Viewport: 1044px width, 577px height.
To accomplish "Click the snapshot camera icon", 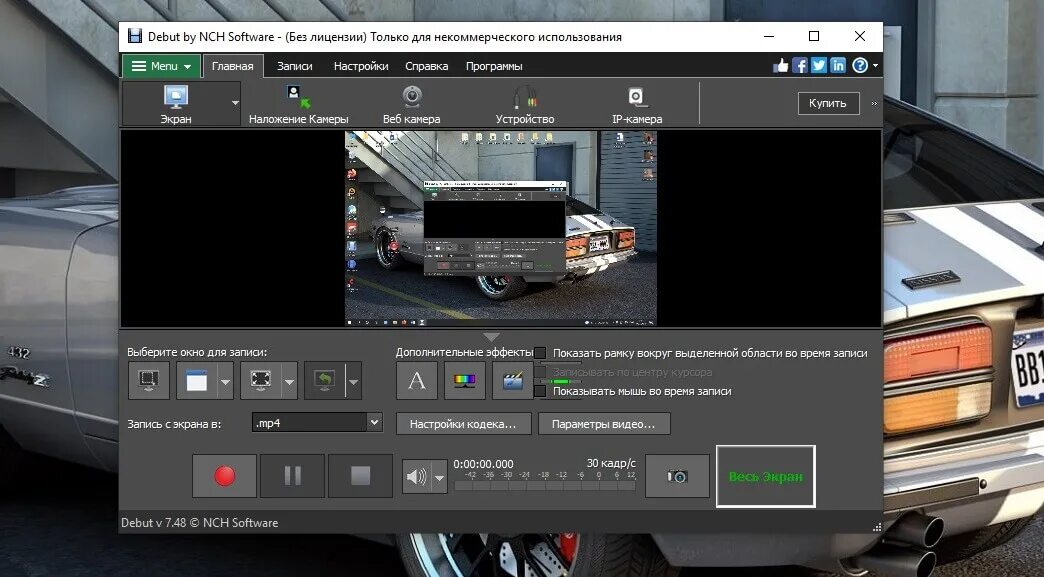I will click(x=677, y=476).
